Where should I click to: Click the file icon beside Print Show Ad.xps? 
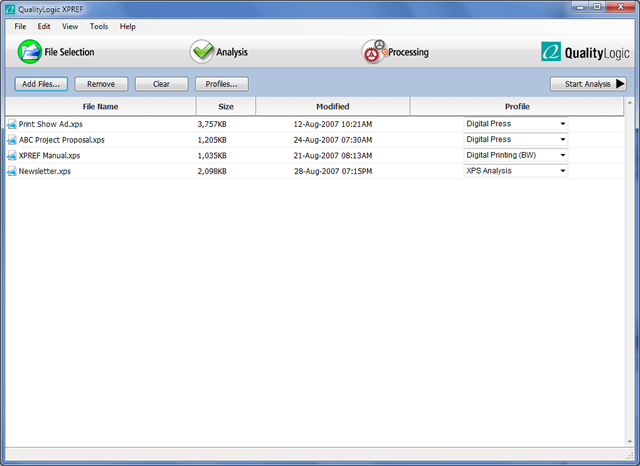(12, 124)
